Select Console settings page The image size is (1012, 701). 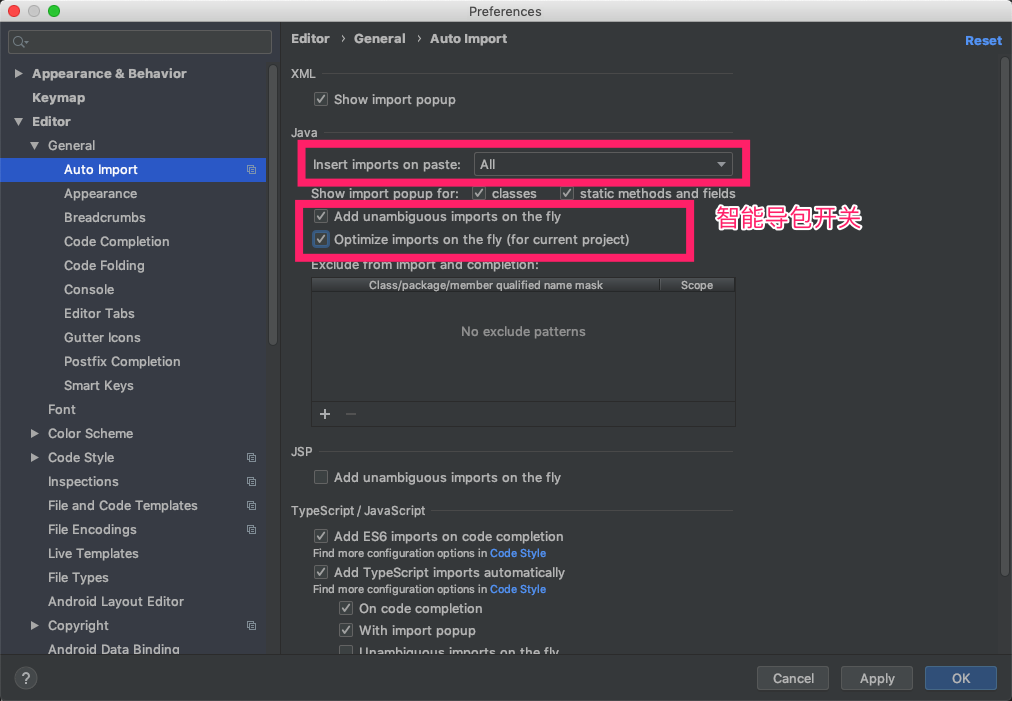89,289
